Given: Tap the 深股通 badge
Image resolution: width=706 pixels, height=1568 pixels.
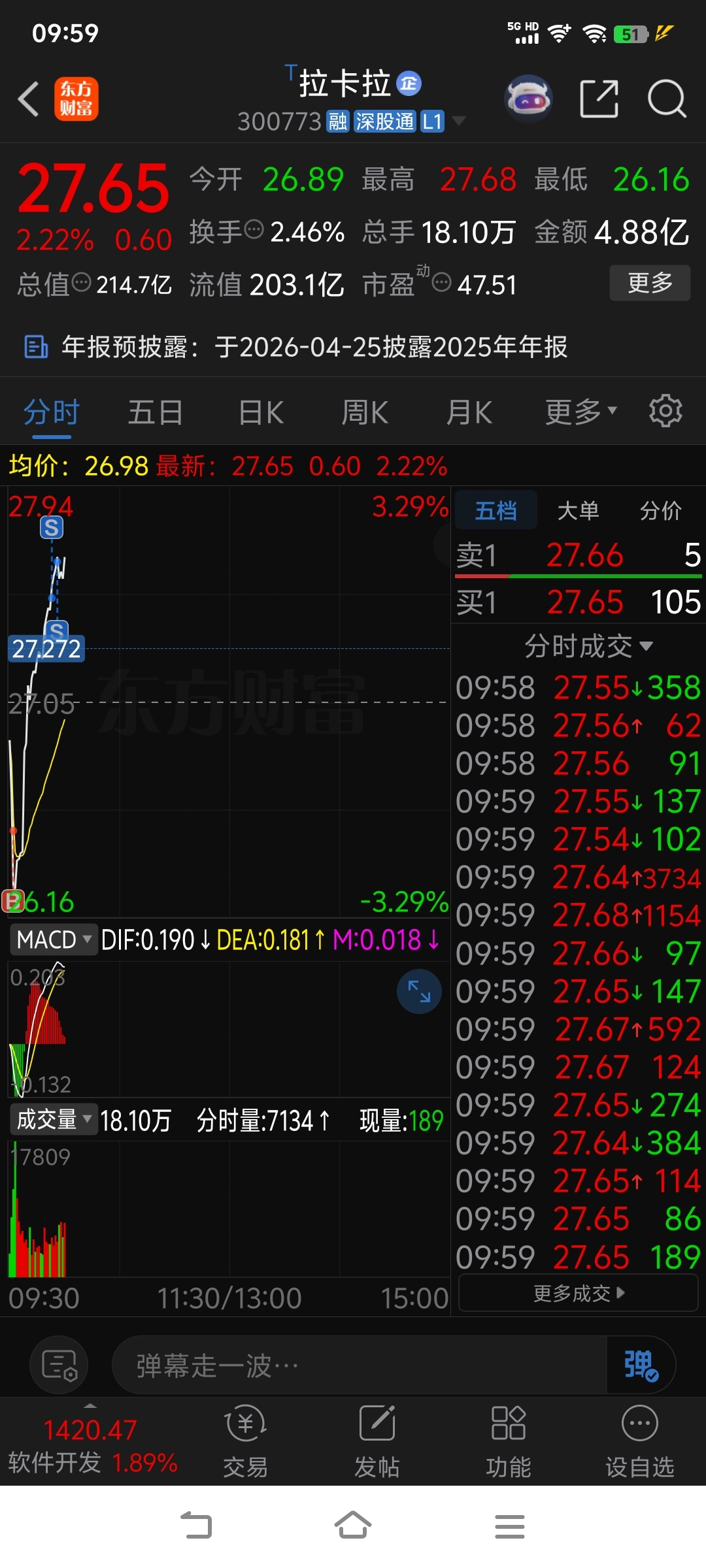Looking at the screenshot, I should pyautogui.click(x=384, y=121).
